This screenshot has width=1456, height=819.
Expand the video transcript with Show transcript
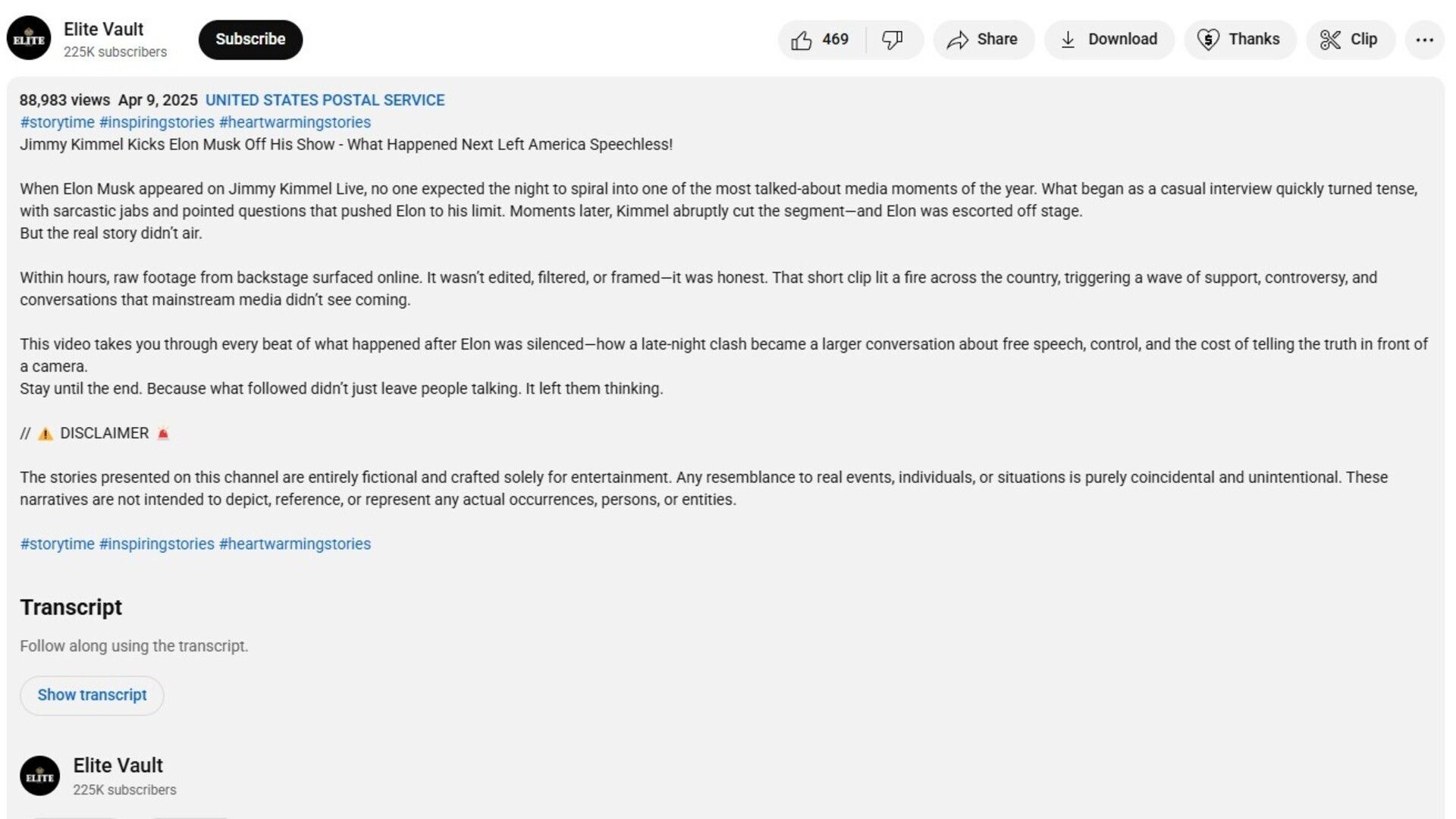point(92,695)
